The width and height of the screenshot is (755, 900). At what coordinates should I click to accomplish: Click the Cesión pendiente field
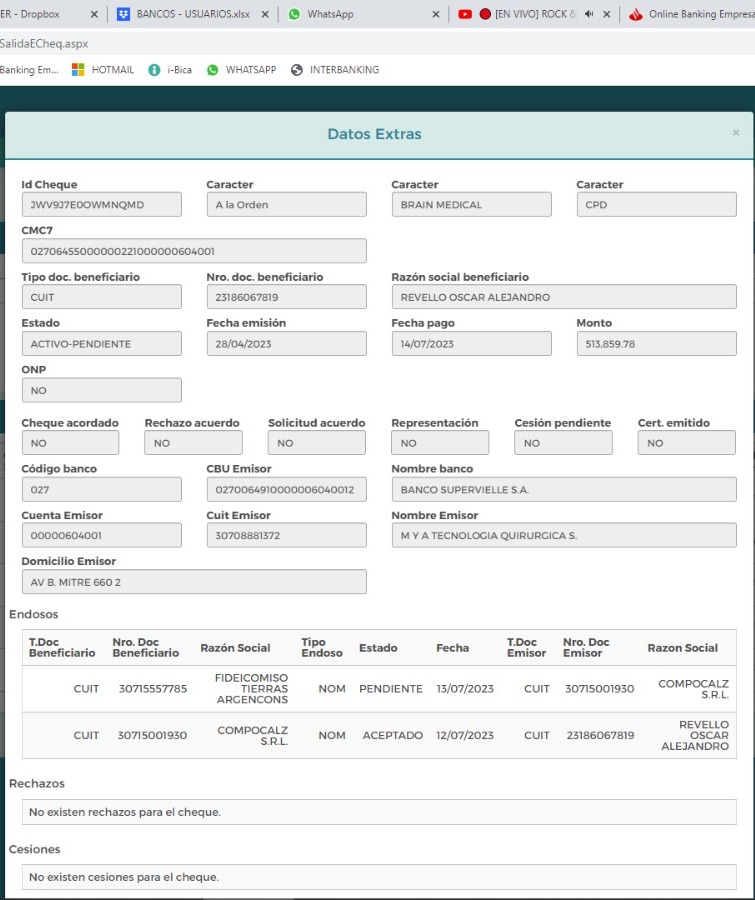click(x=563, y=443)
